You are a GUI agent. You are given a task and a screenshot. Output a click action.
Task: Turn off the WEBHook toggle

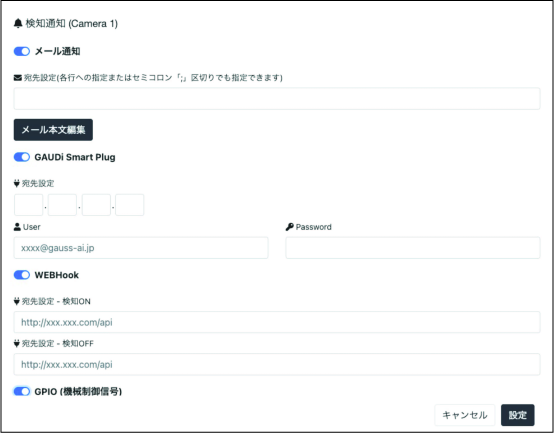22,275
